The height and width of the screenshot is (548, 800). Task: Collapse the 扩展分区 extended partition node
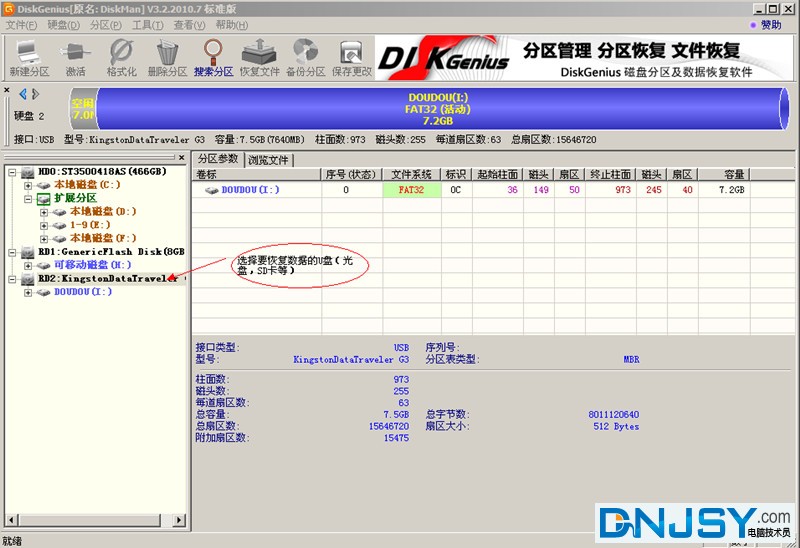coord(28,199)
